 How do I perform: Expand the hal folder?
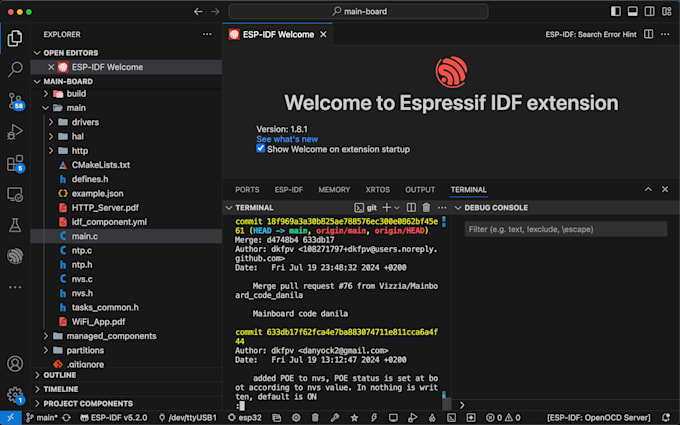(51, 137)
